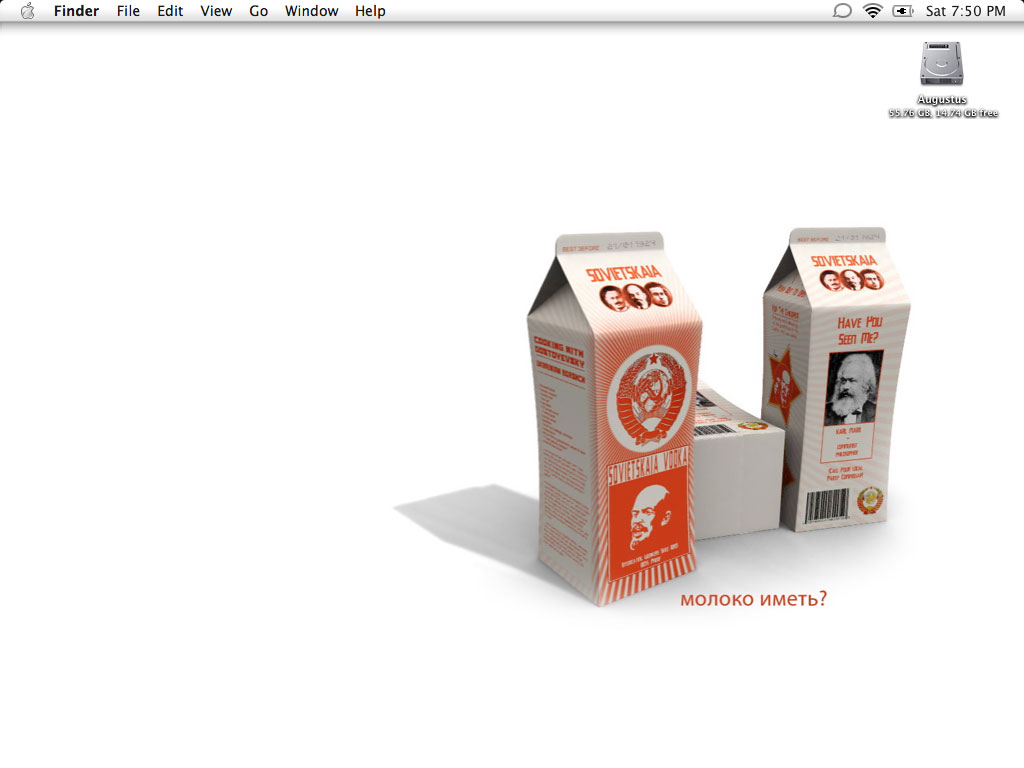1024x768 pixels.
Task: Click the battery power status icon
Action: (903, 11)
